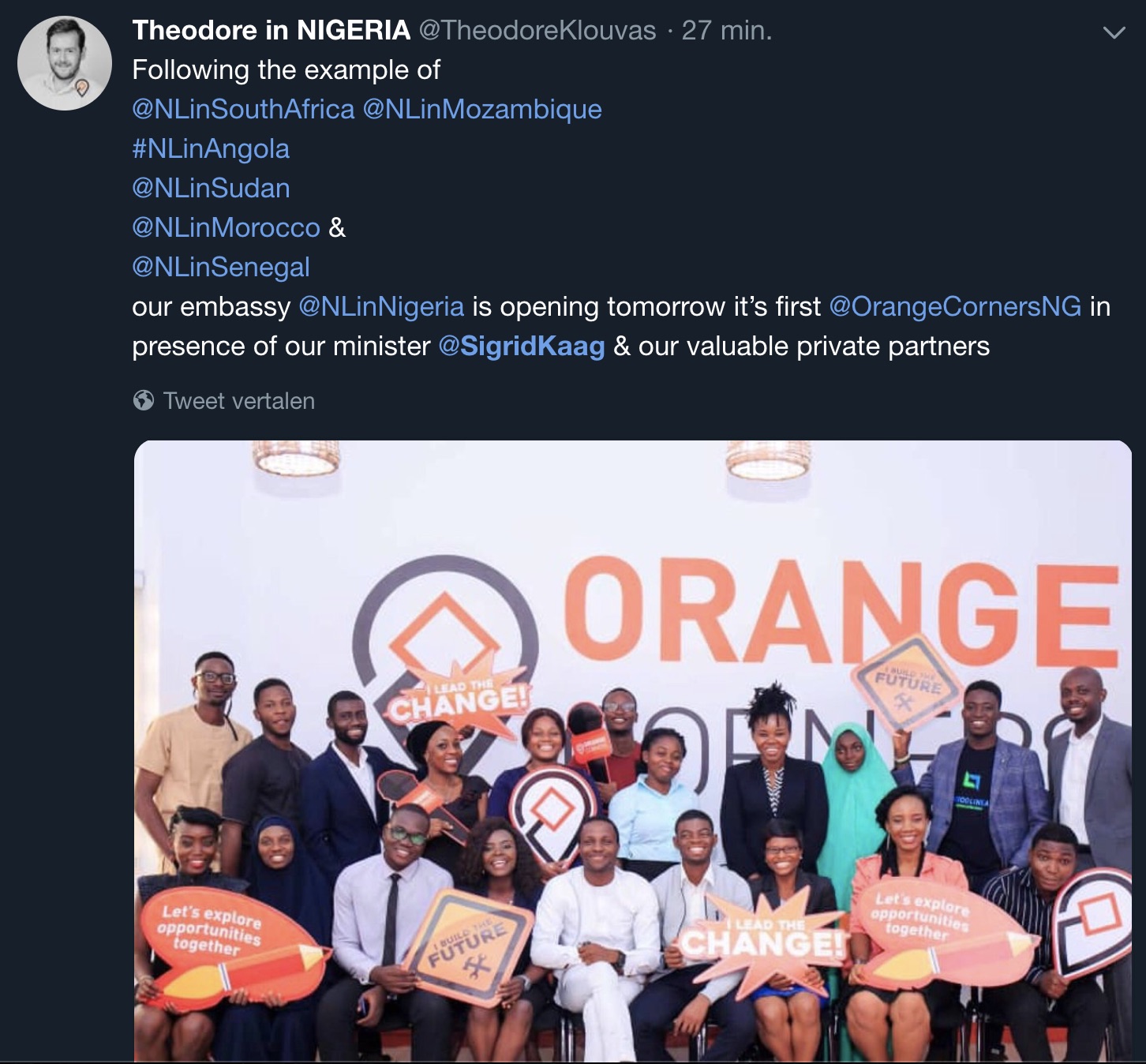Open the @OrangeCornersNG mention

tap(955, 306)
